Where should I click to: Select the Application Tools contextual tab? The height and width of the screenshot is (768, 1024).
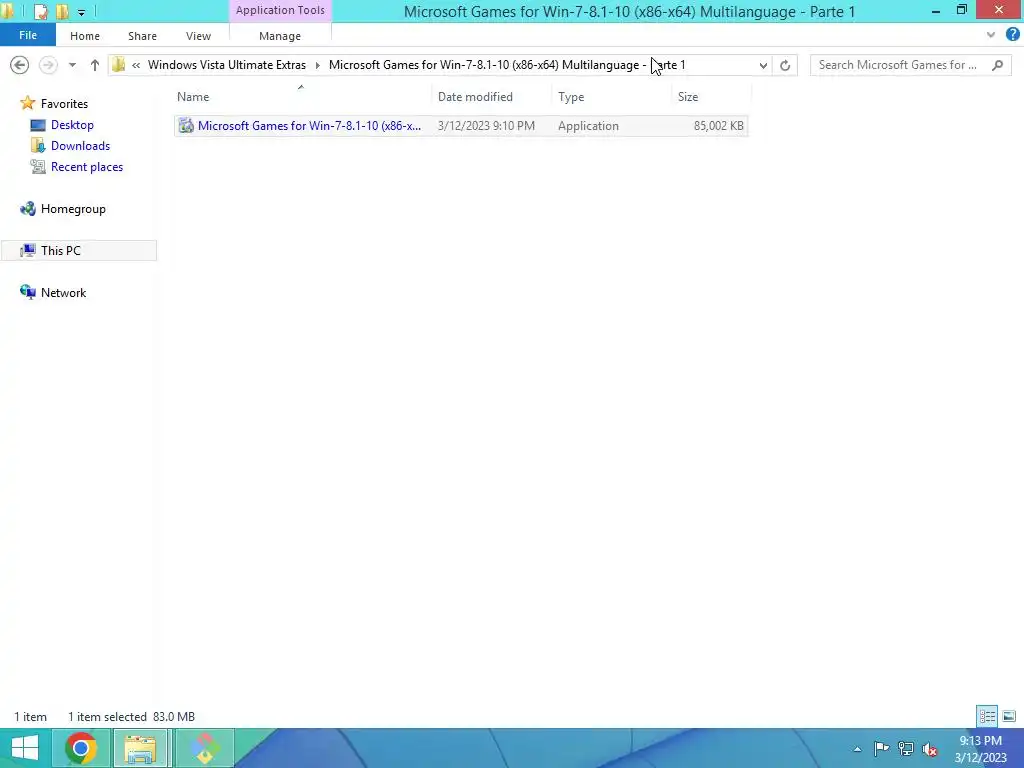point(280,10)
